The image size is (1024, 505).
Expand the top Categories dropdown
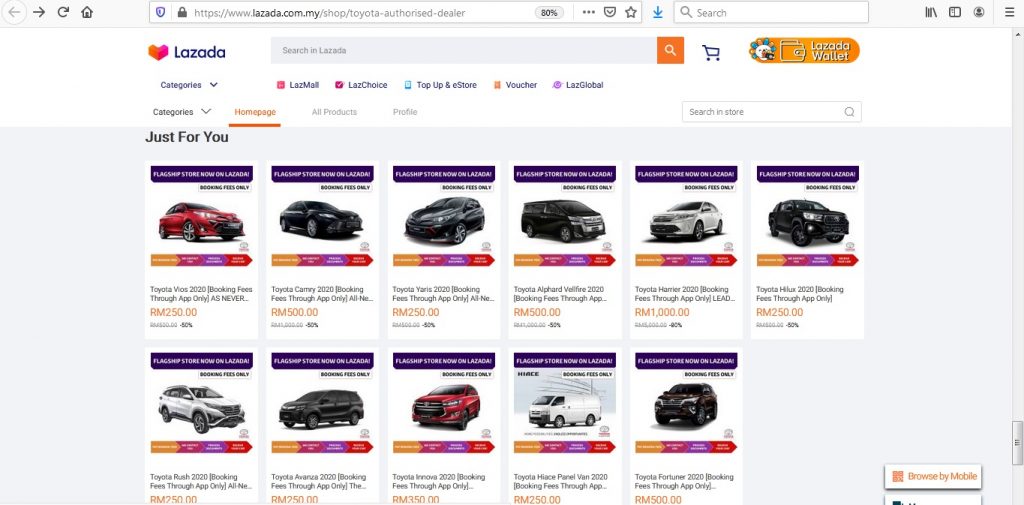(189, 85)
